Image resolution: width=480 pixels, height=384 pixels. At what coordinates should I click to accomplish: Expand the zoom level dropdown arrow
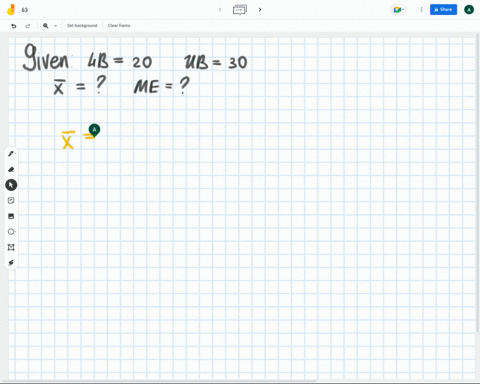tap(56, 26)
